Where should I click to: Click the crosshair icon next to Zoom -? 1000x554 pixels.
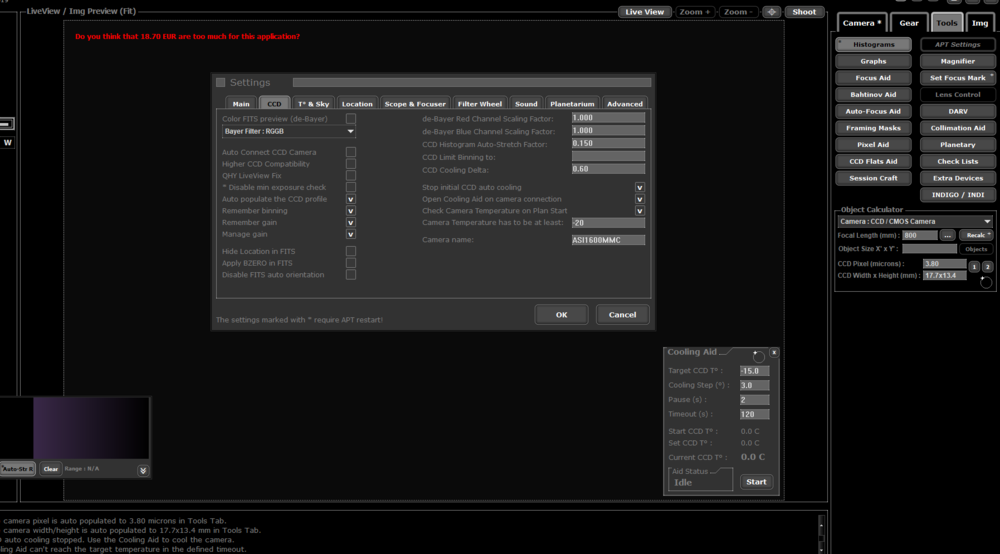tap(771, 11)
